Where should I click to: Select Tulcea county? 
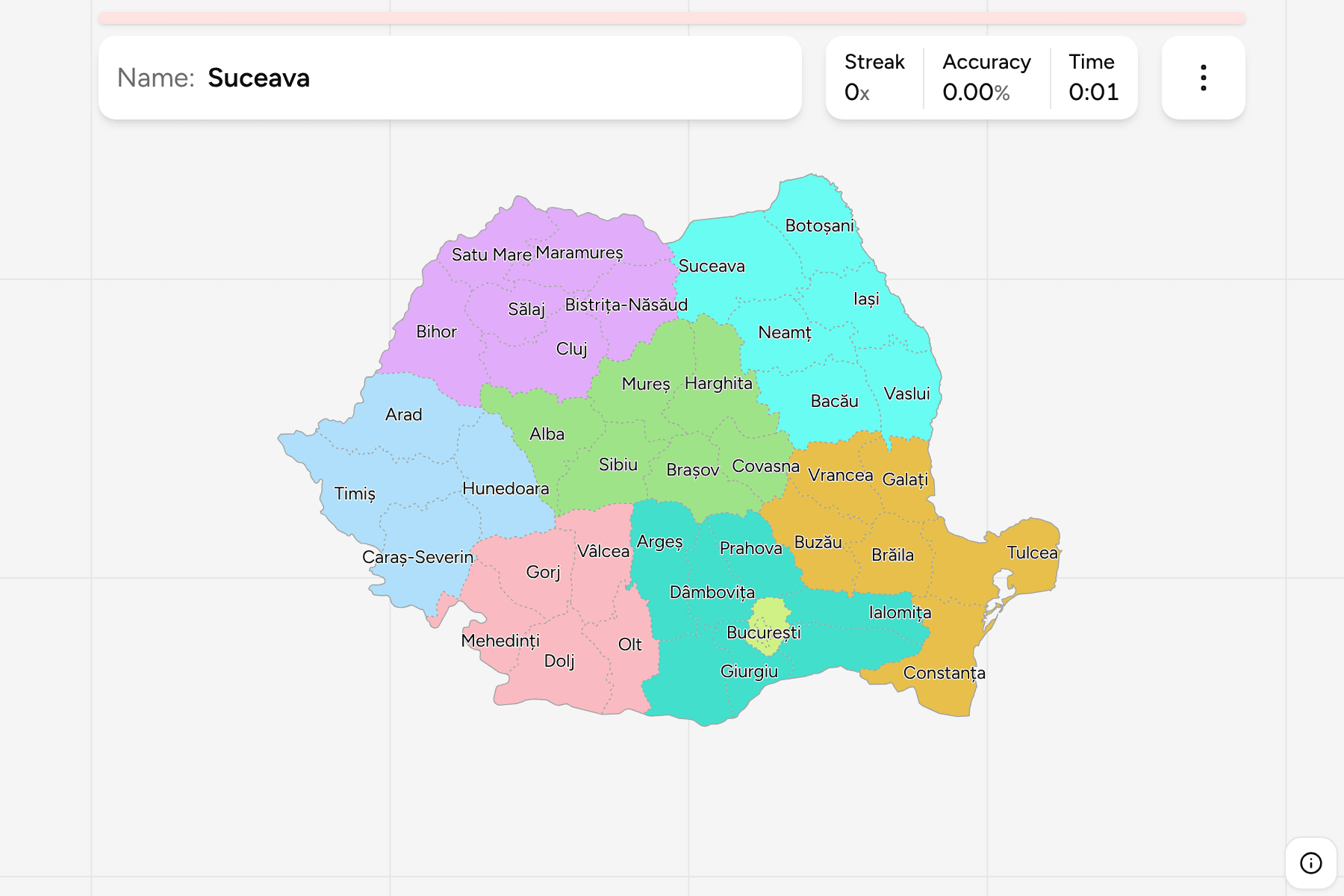[x=1032, y=553]
